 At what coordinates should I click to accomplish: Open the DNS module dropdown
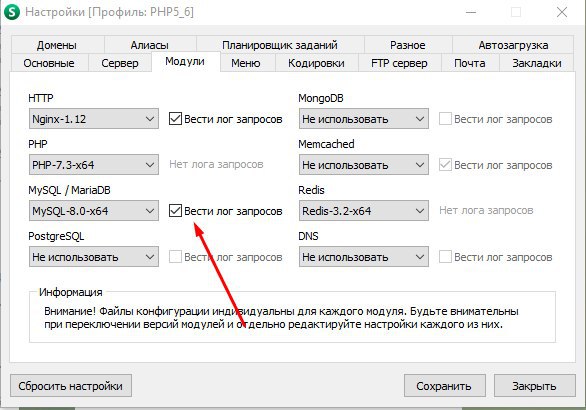click(364, 257)
